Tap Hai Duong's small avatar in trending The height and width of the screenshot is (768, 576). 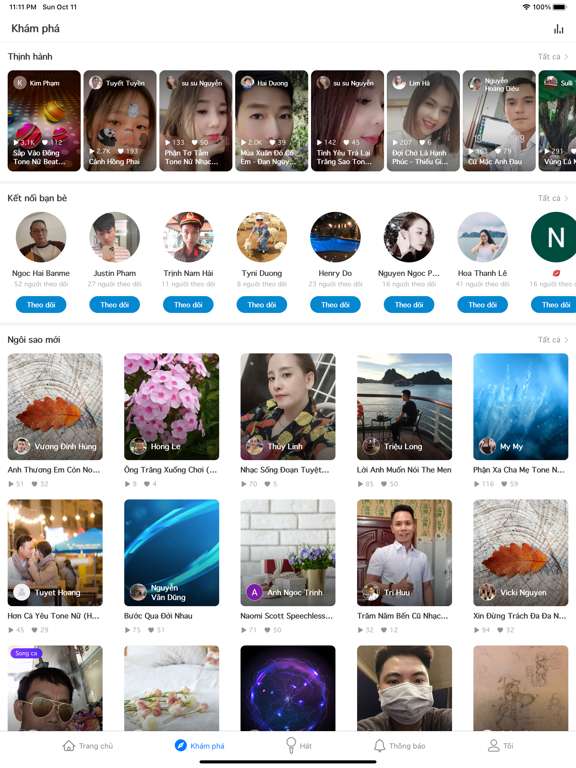point(247,83)
